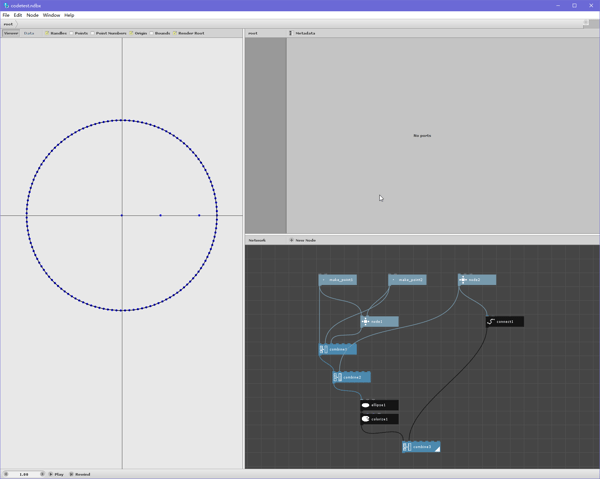Toggle the Origin checkbox
The image size is (600, 479).
pos(131,33)
